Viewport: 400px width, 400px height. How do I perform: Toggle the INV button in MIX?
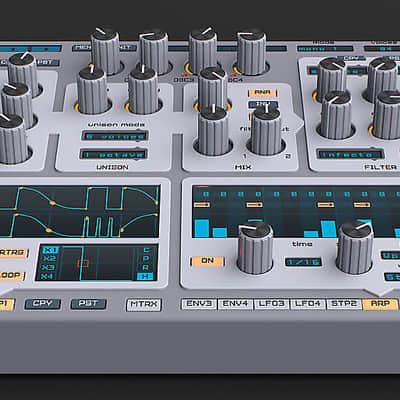[263, 104]
